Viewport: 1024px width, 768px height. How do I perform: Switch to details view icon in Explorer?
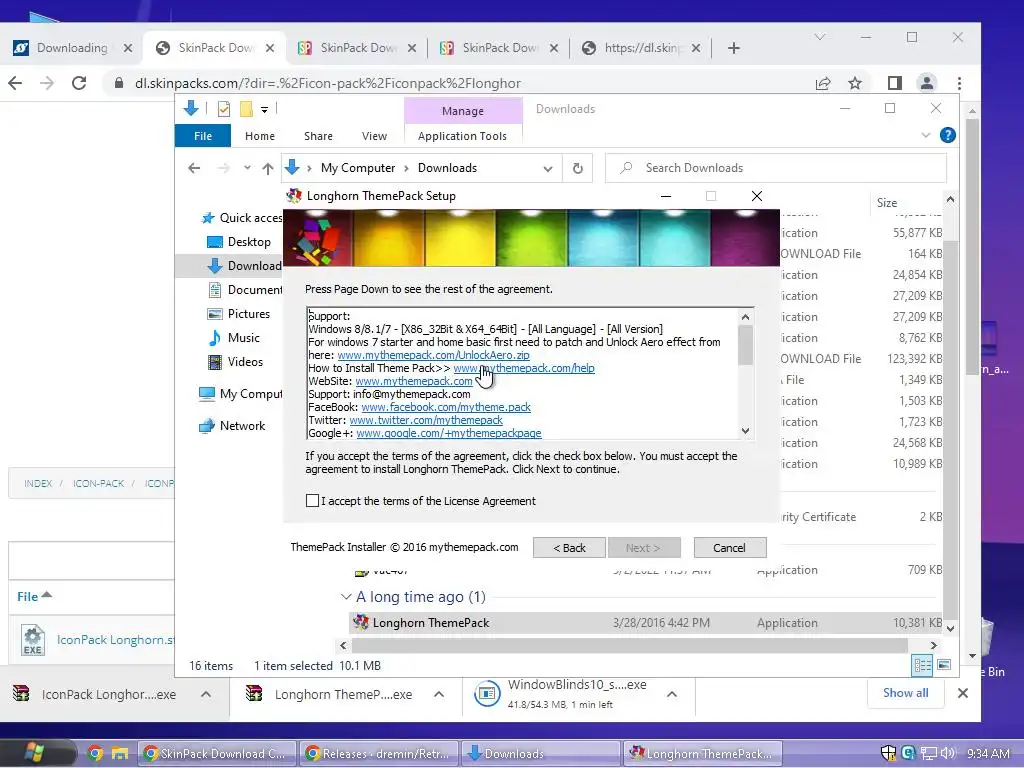pos(922,665)
